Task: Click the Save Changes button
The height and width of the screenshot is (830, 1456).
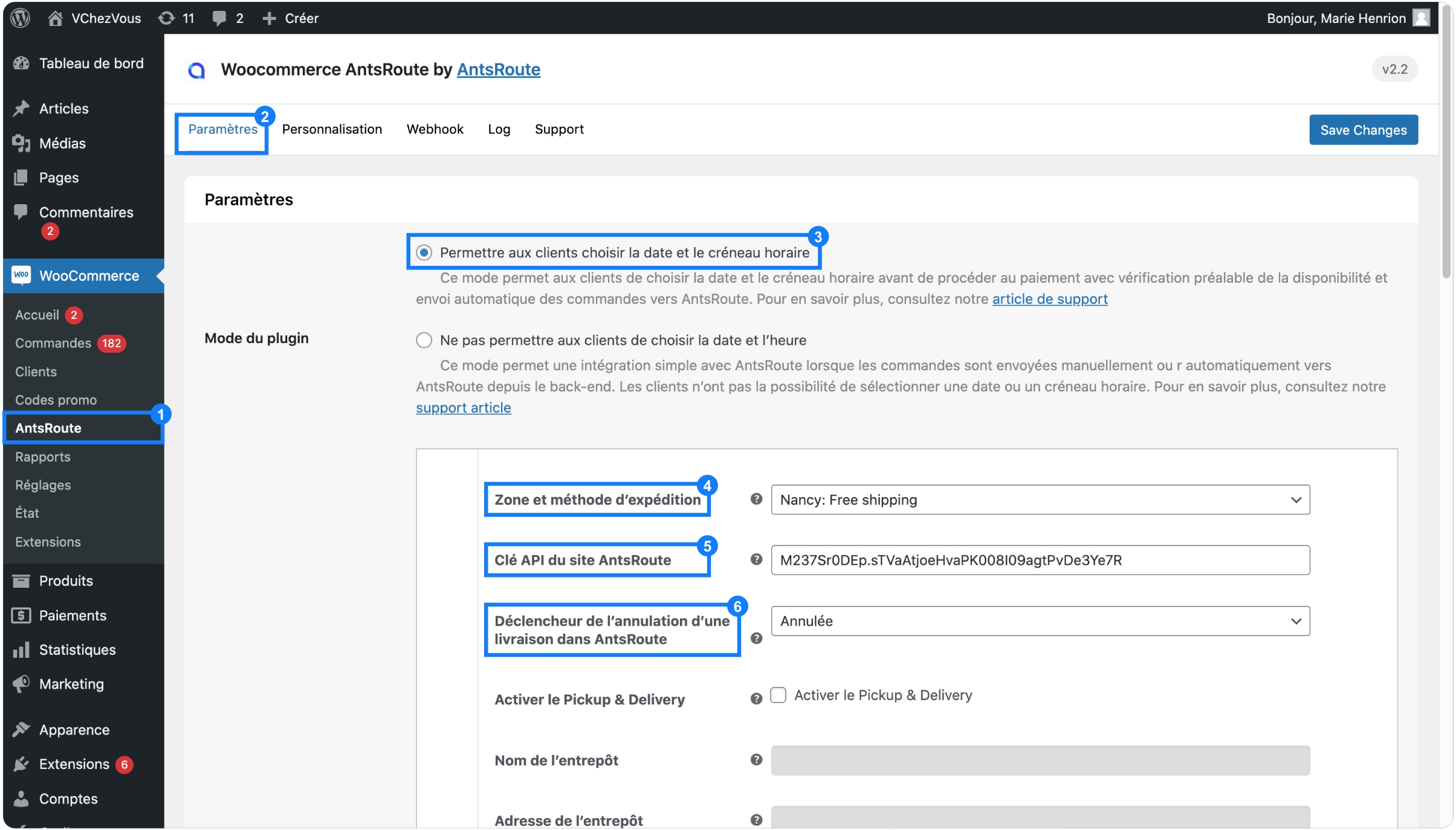Action: click(x=1364, y=130)
